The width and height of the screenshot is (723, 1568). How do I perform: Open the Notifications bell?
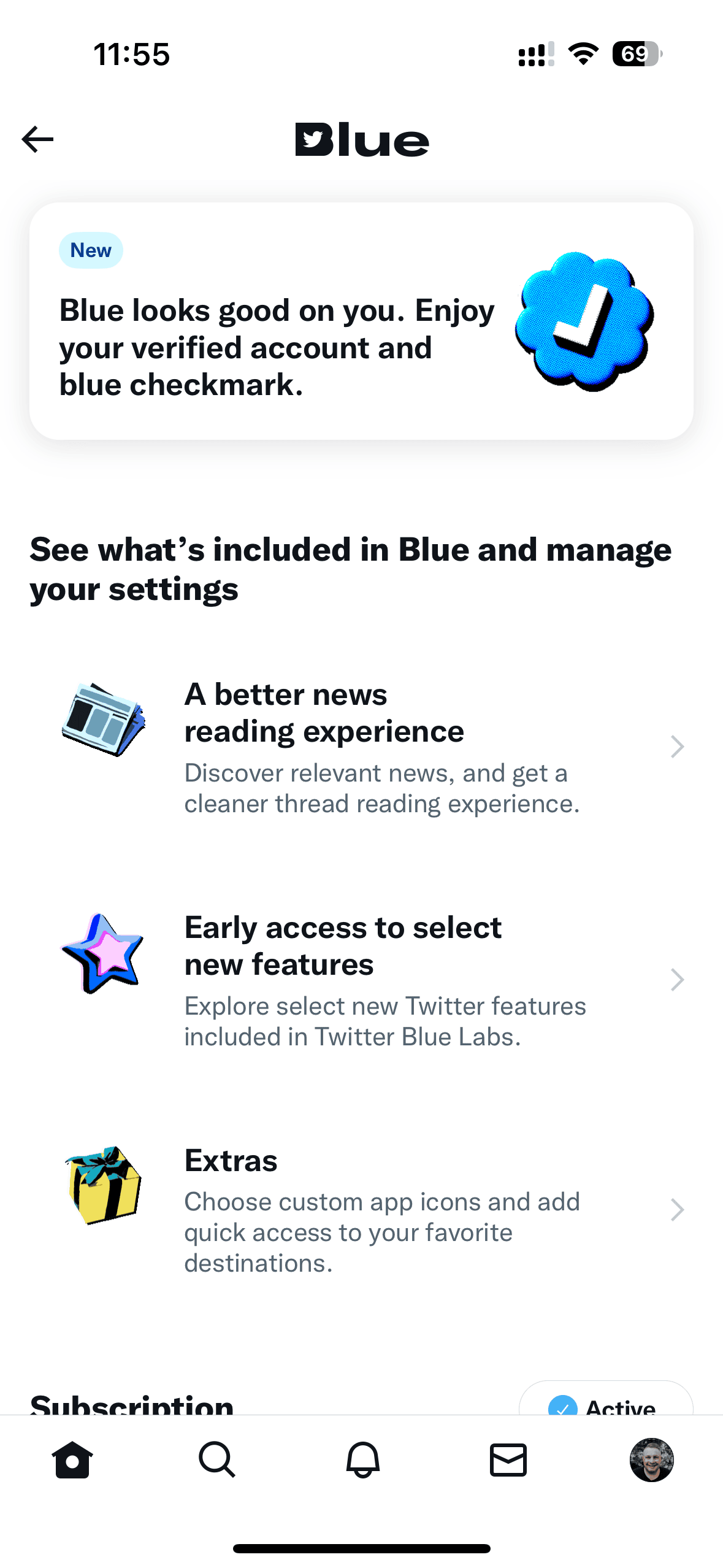click(362, 1459)
